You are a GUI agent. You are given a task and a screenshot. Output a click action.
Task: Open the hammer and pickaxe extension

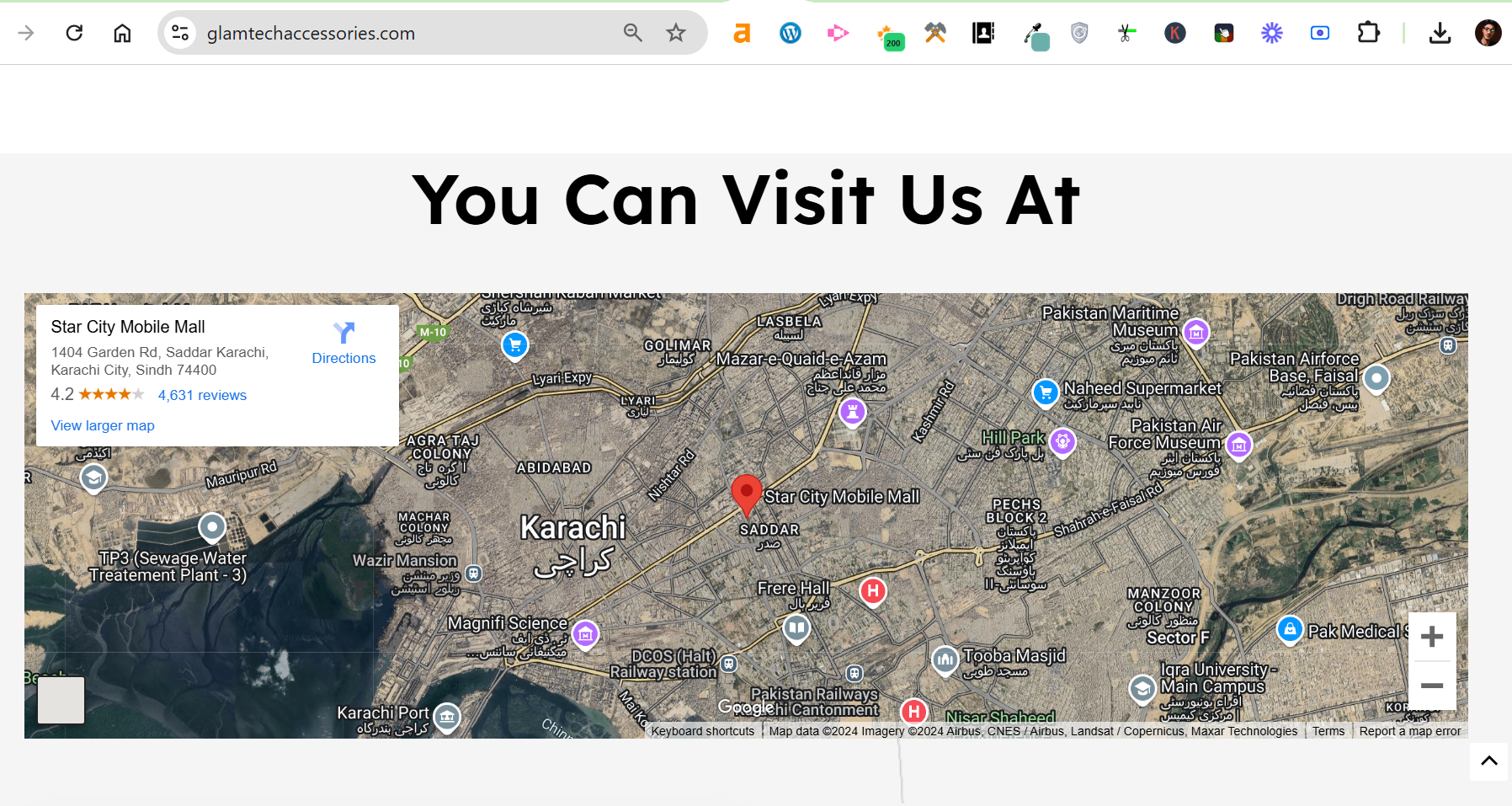click(935, 33)
